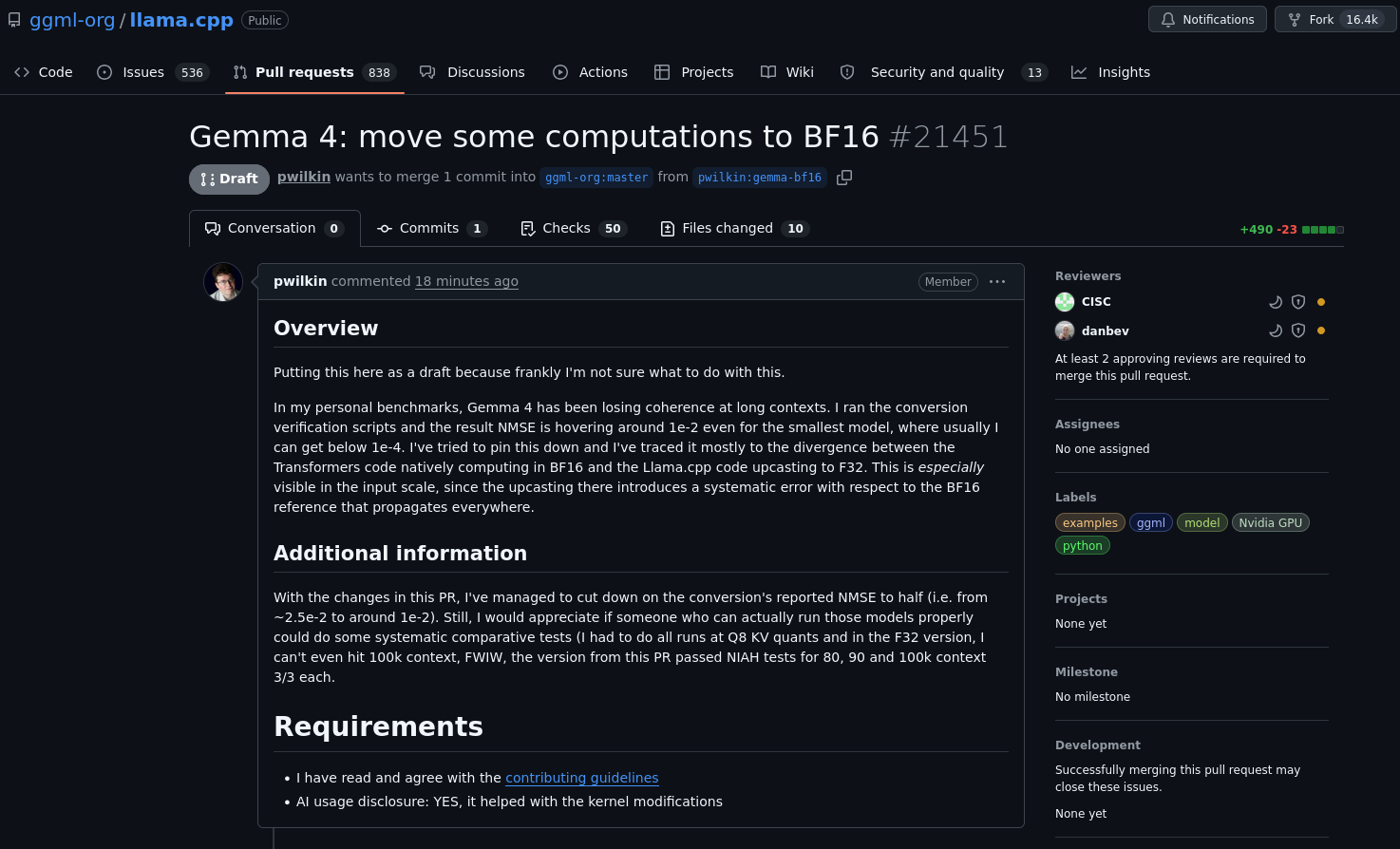
Task: Click the Public visibility badge
Action: click(265, 20)
